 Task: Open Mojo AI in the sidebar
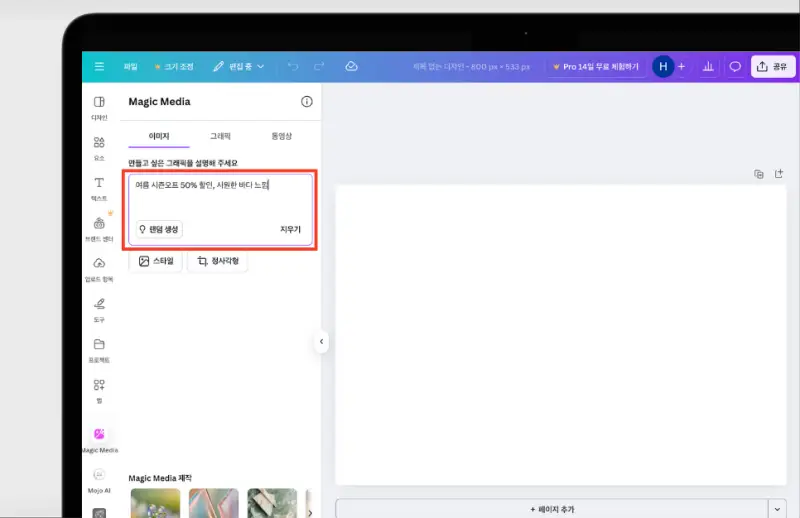tap(99, 481)
